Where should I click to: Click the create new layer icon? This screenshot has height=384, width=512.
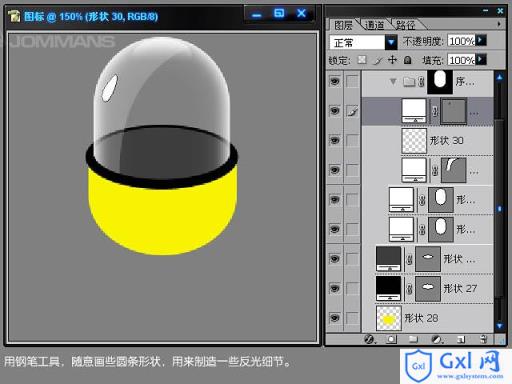461,339
